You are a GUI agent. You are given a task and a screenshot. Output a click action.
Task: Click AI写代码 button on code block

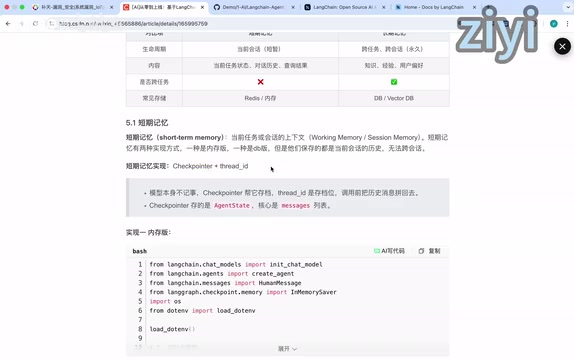(389, 251)
